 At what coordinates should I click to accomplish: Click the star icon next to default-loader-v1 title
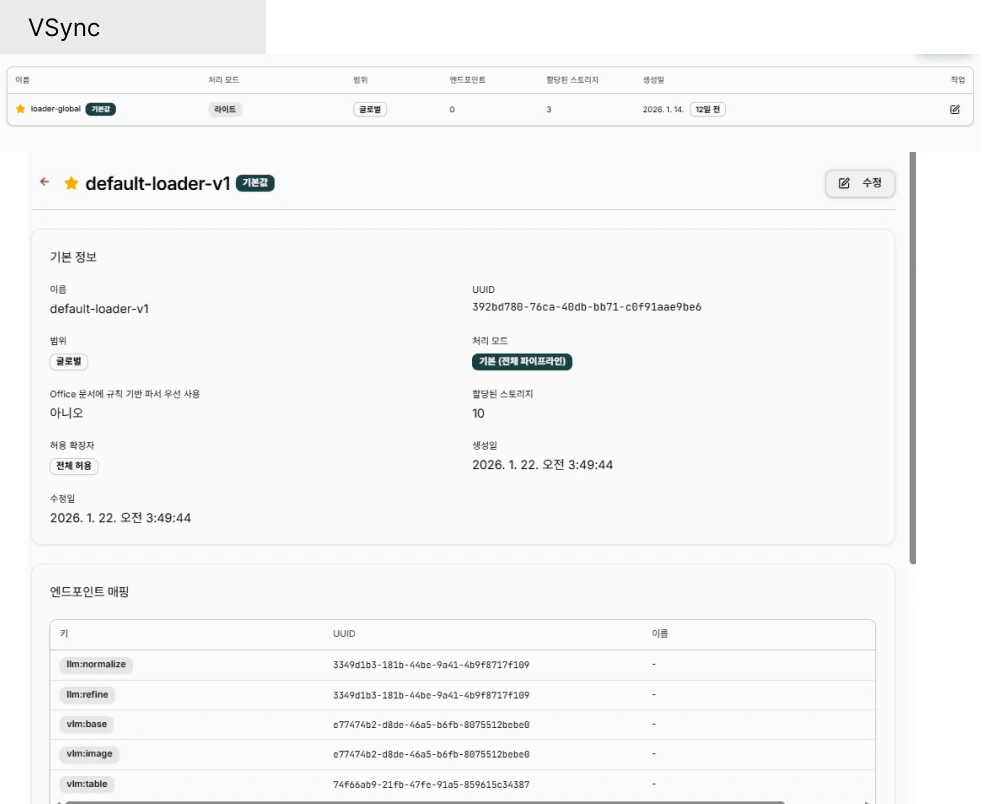(71, 183)
